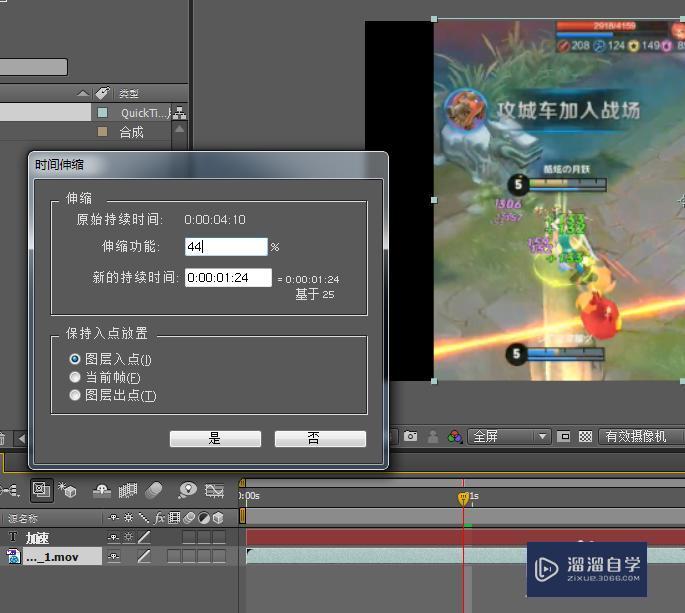The image size is (685, 613).
Task: Toggle 3D layer box for 加速 layer
Action: point(218,537)
